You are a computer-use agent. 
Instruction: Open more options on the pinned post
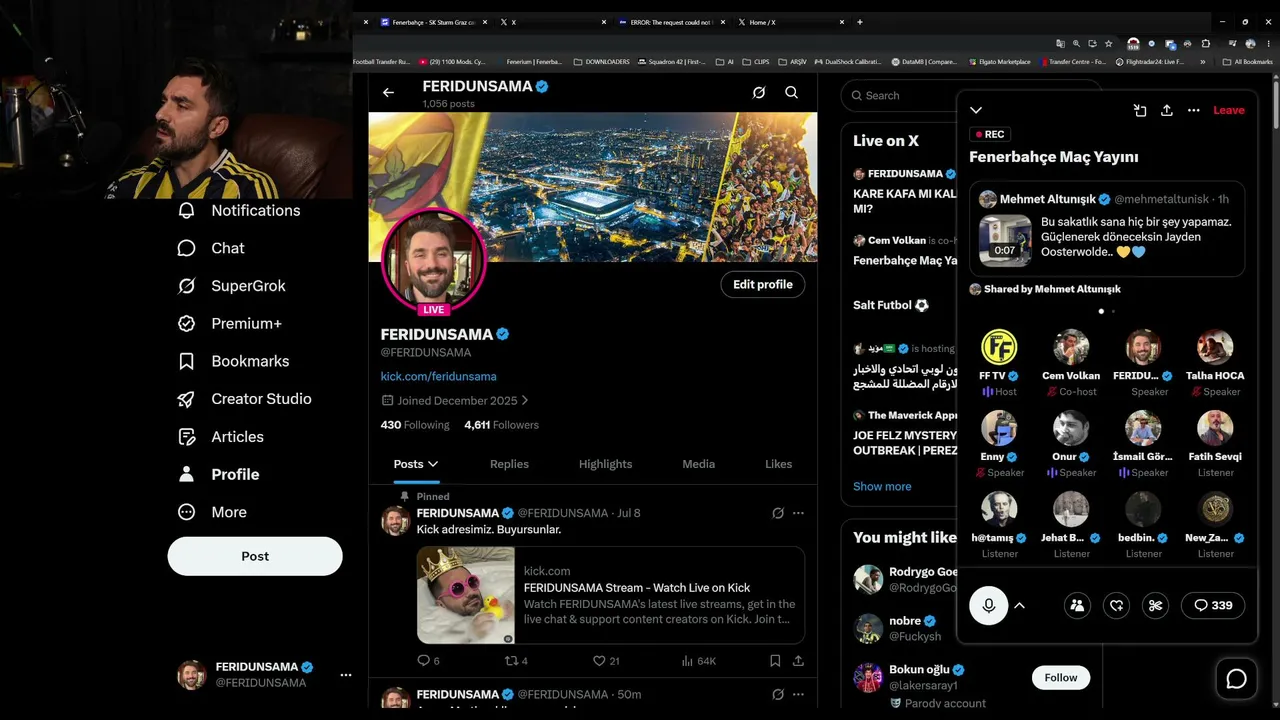pyautogui.click(x=798, y=513)
